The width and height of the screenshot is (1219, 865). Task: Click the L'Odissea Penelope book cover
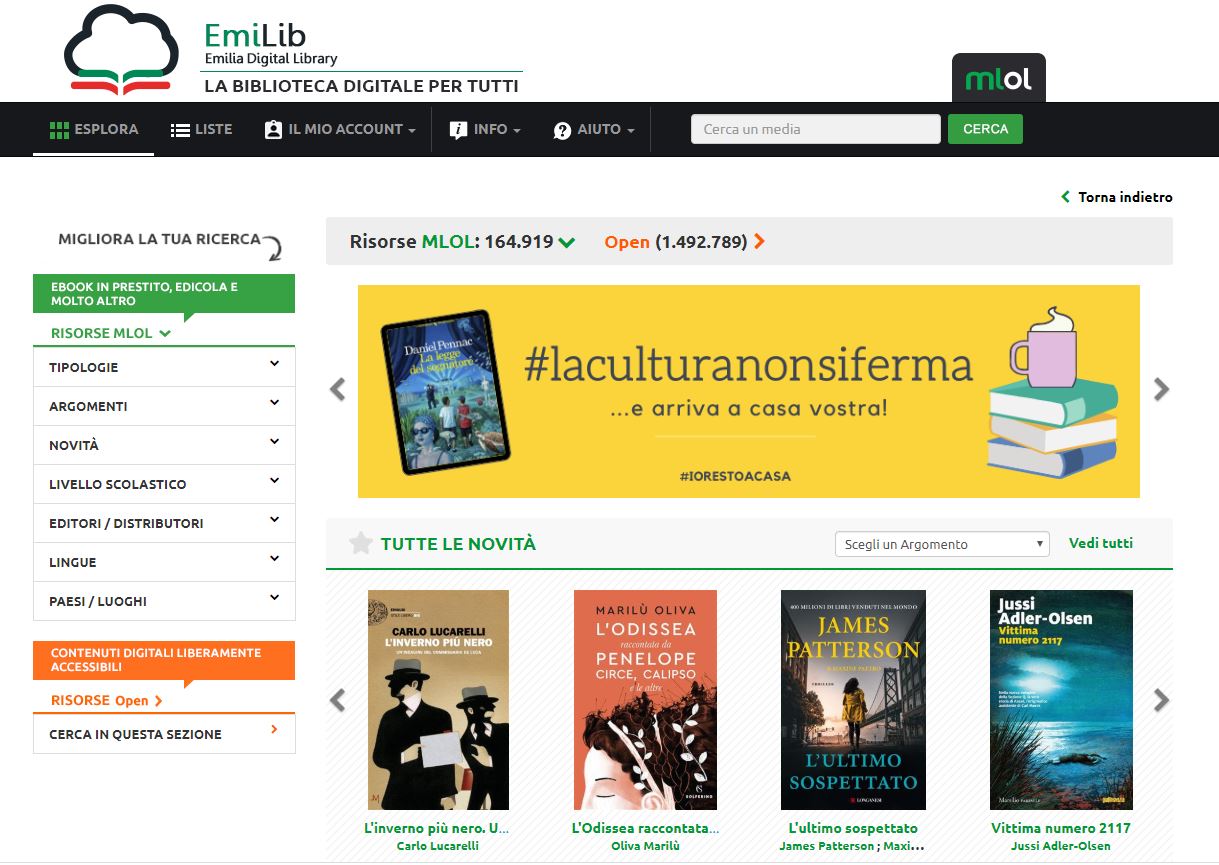point(645,700)
